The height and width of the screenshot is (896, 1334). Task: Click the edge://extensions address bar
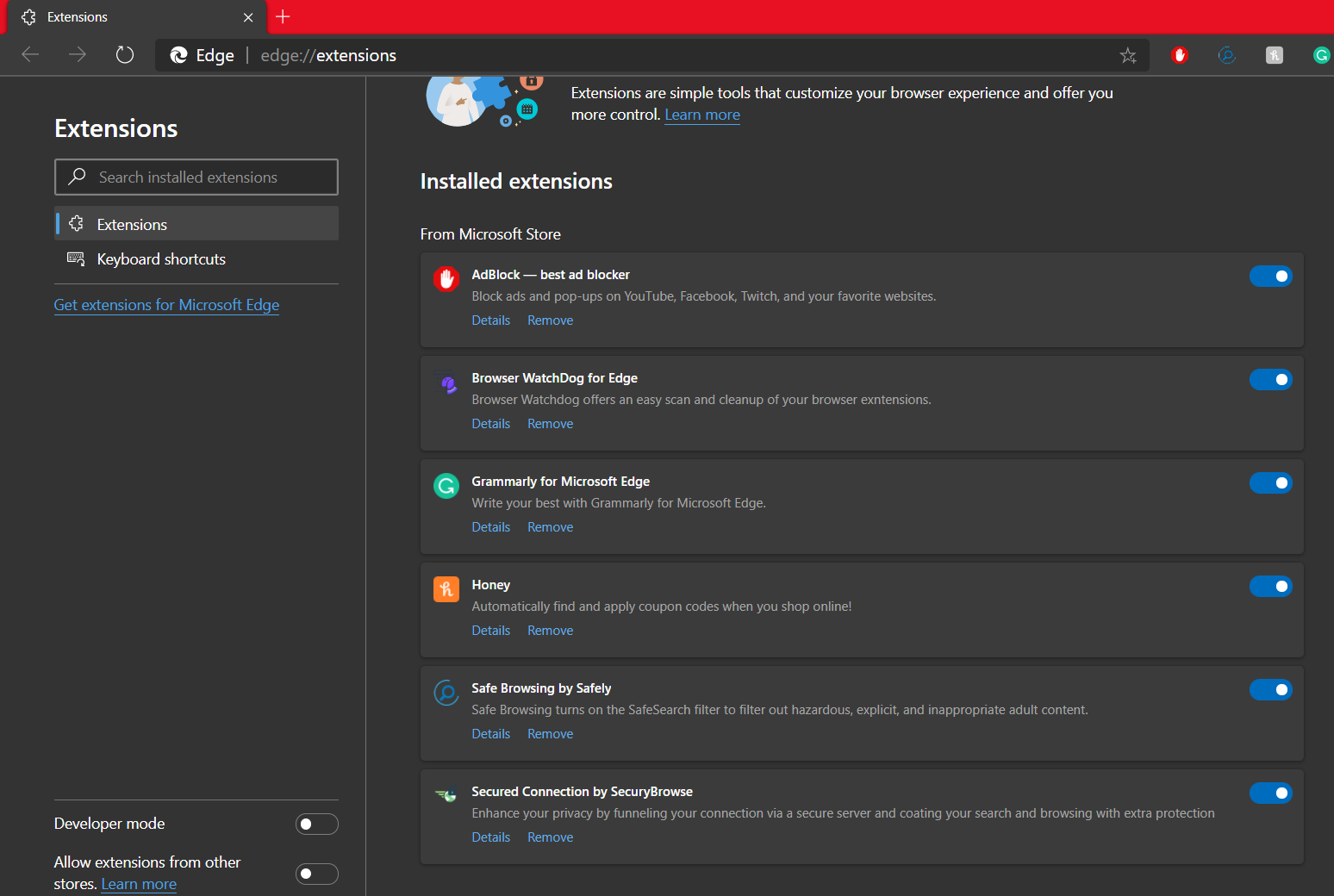pos(652,55)
